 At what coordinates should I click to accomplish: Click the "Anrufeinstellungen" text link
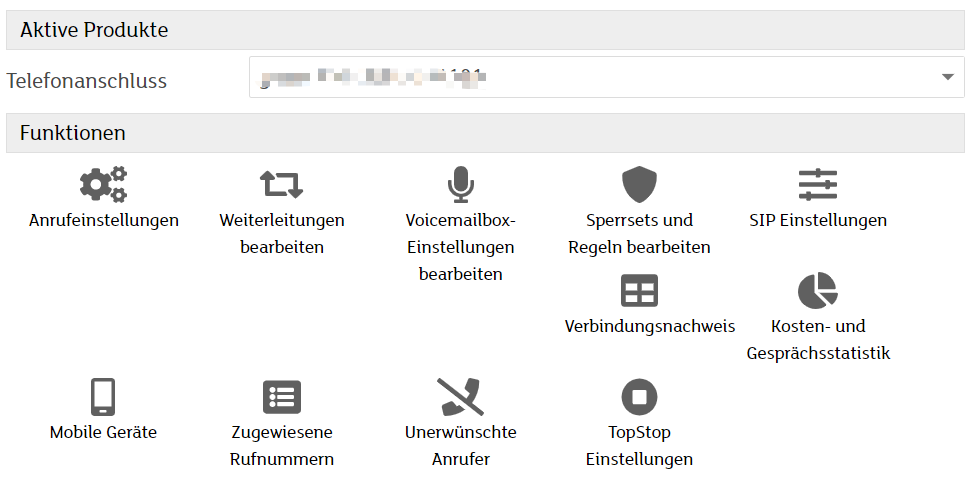tap(104, 220)
